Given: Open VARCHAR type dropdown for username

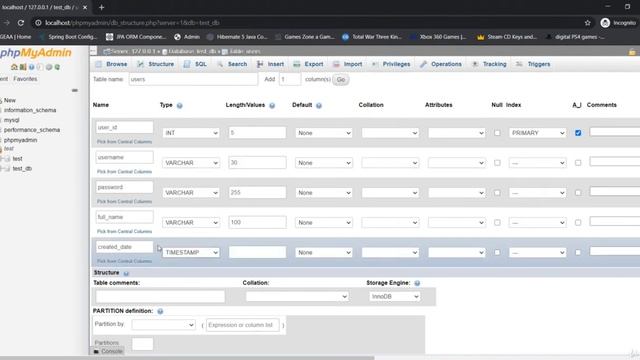Looking at the screenshot, I should [x=191, y=163].
